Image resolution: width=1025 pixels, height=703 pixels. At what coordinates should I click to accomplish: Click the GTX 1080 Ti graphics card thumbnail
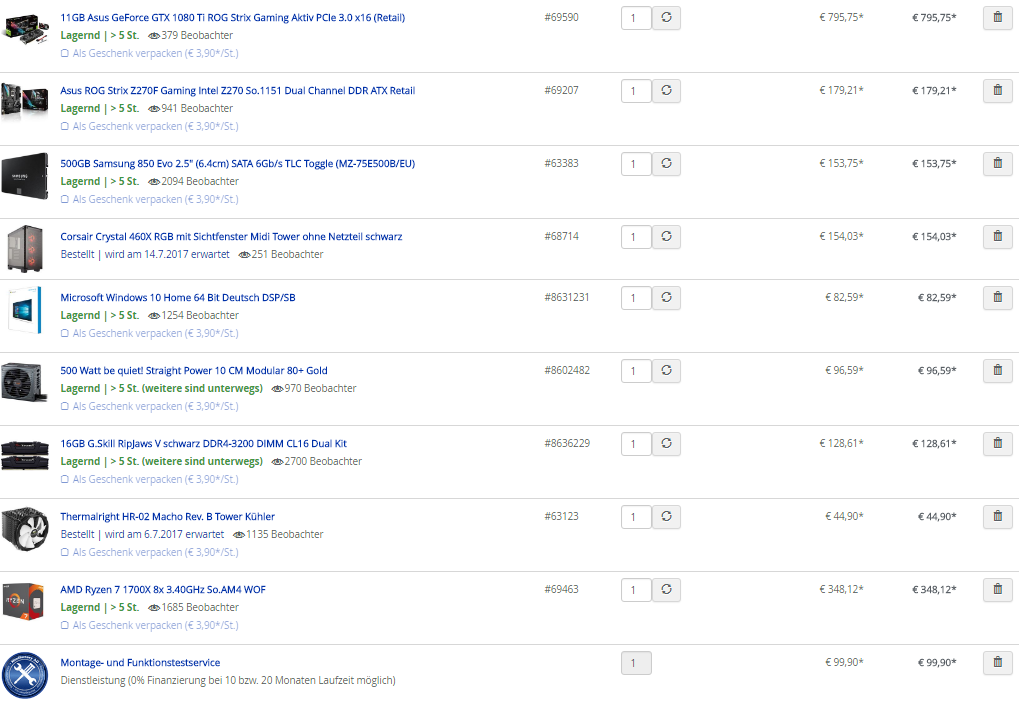tap(25, 29)
